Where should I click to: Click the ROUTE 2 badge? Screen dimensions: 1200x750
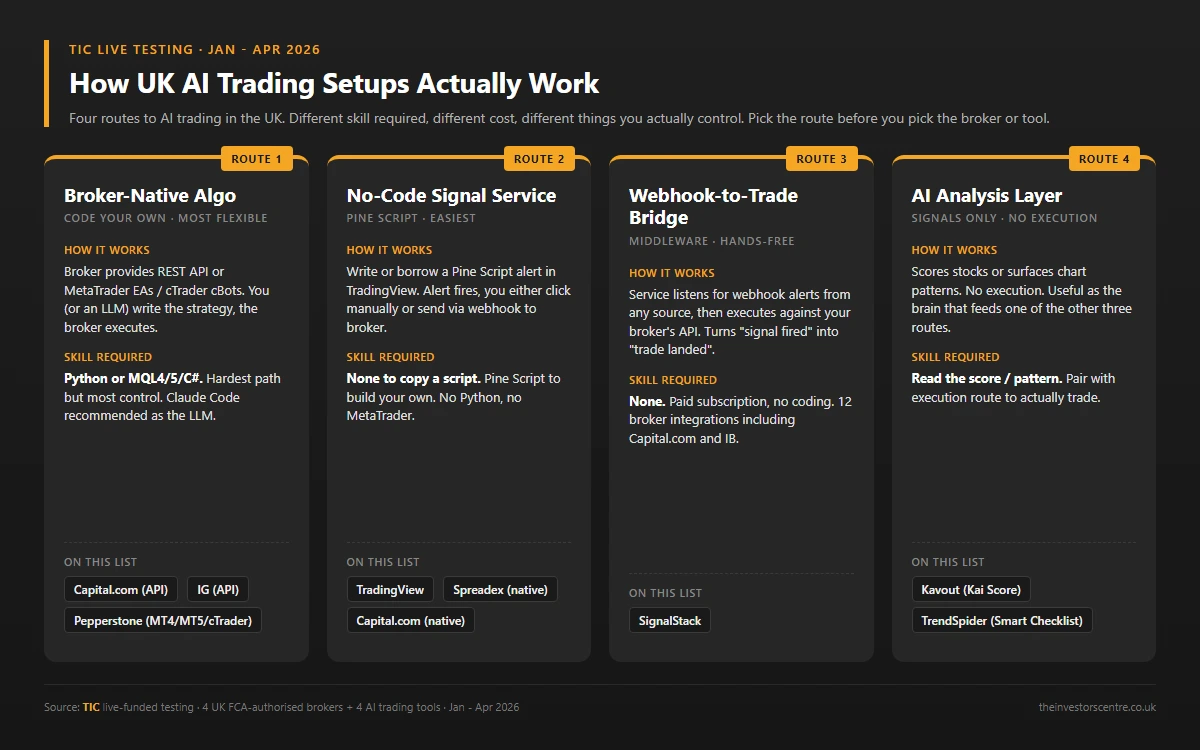539,159
